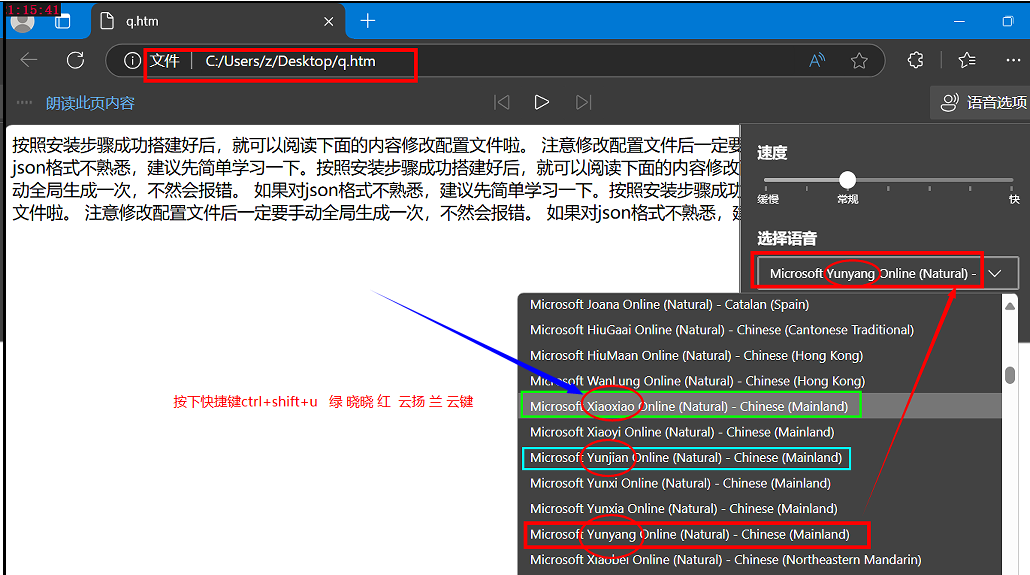Image resolution: width=1030 pixels, height=575 pixels.
Task: Open the Settings and more ellipsis menu
Action: (x=1013, y=60)
